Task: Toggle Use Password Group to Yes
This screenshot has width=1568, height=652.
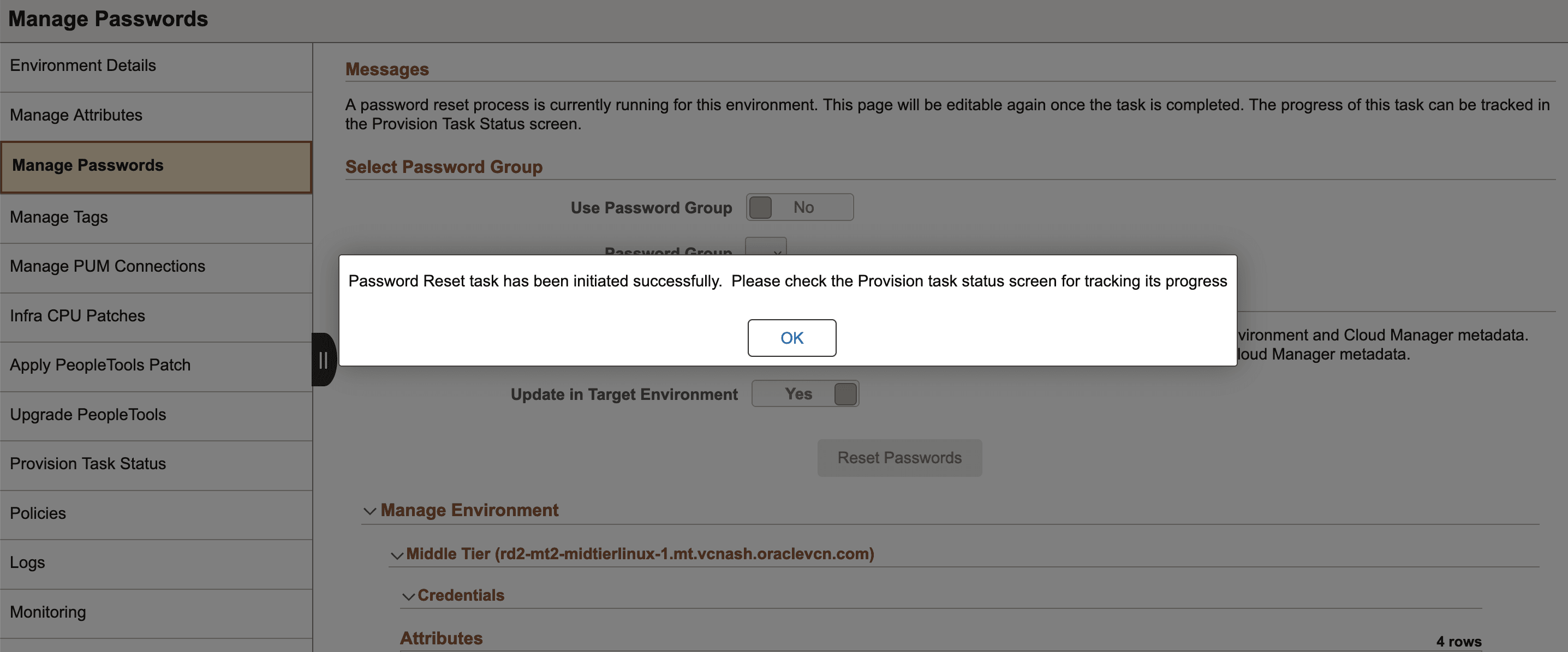Action: point(799,207)
